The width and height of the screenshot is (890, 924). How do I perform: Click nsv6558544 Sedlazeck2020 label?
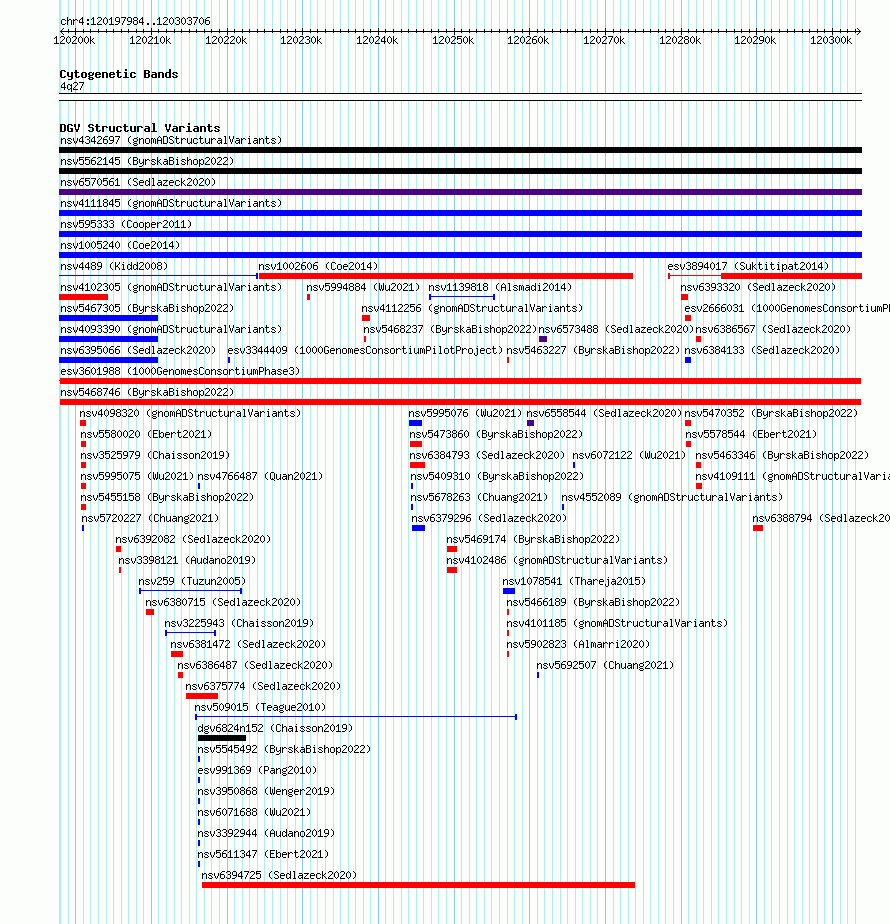point(604,414)
